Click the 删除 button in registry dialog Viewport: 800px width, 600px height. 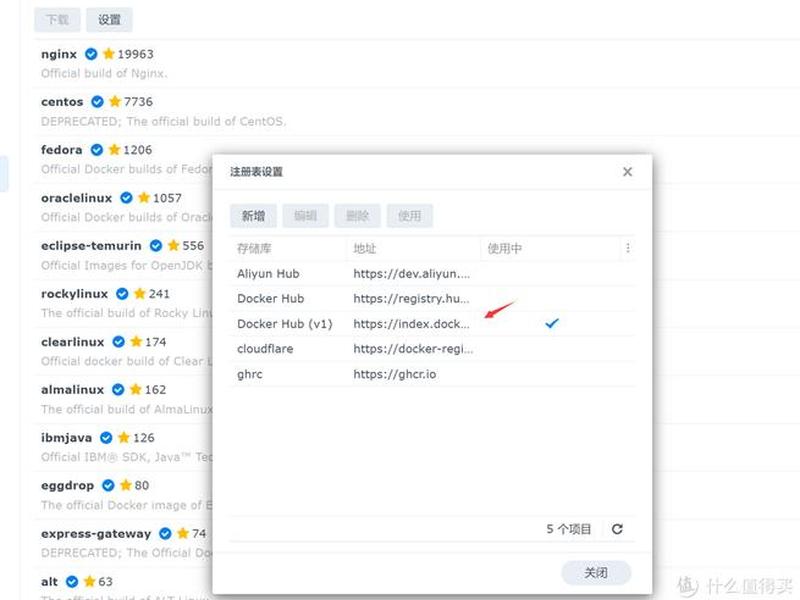358,216
